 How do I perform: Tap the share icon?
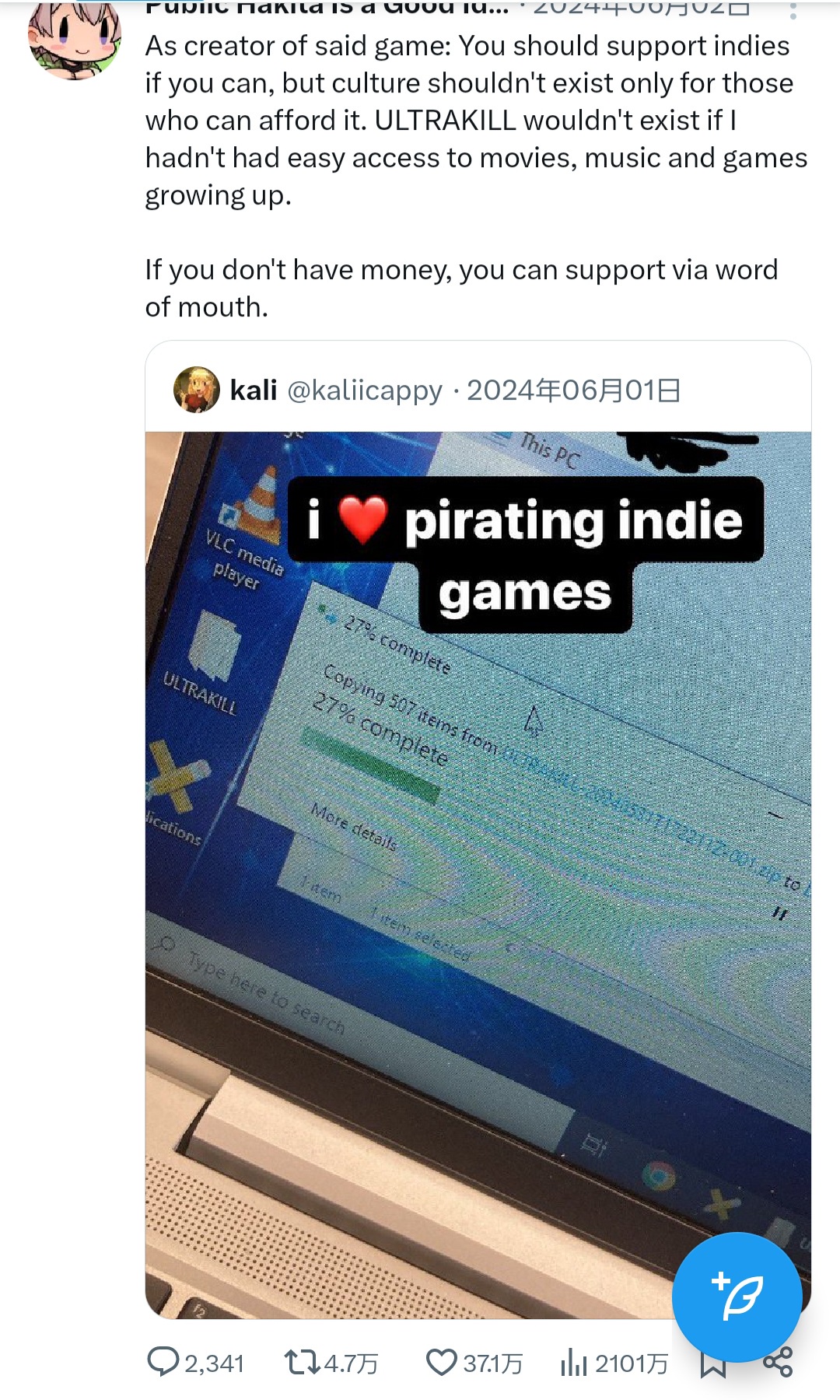(x=778, y=1363)
